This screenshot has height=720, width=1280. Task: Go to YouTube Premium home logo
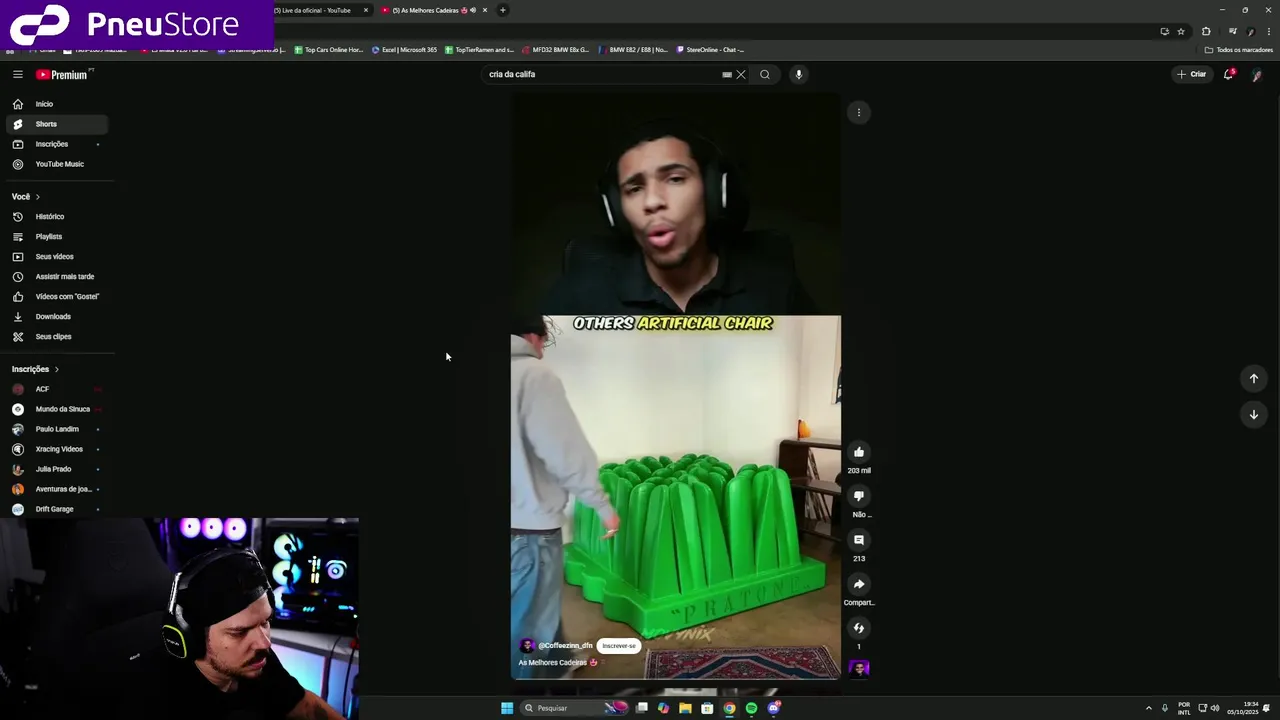[62, 74]
